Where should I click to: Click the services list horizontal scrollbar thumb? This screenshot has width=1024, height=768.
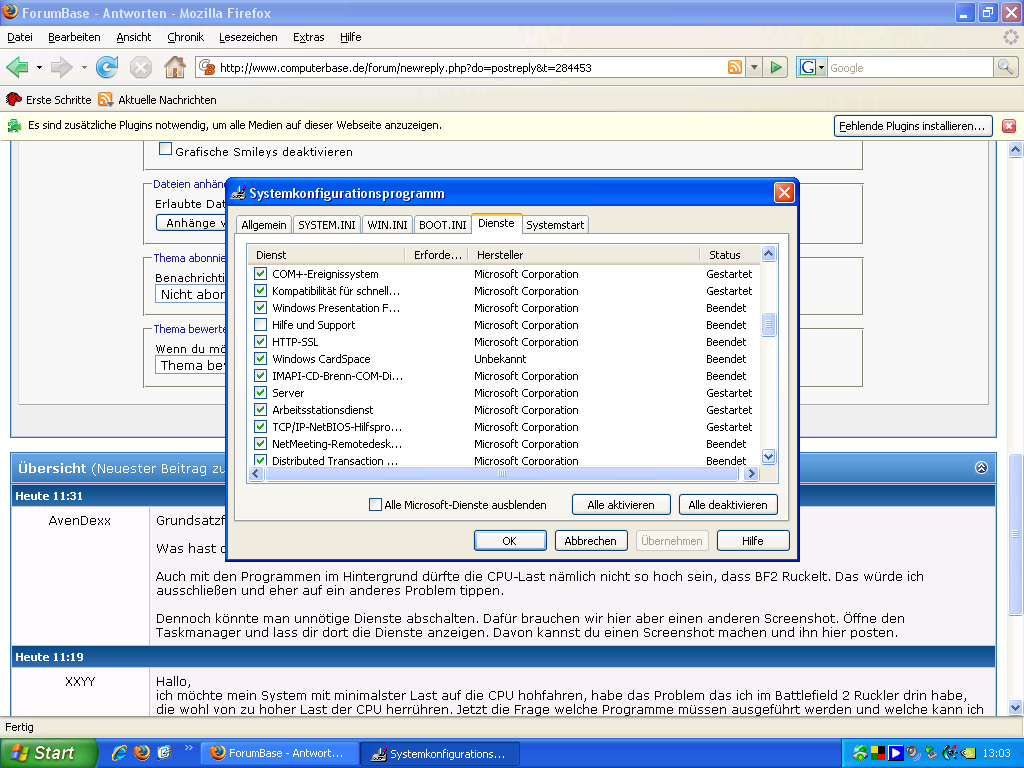[502, 473]
